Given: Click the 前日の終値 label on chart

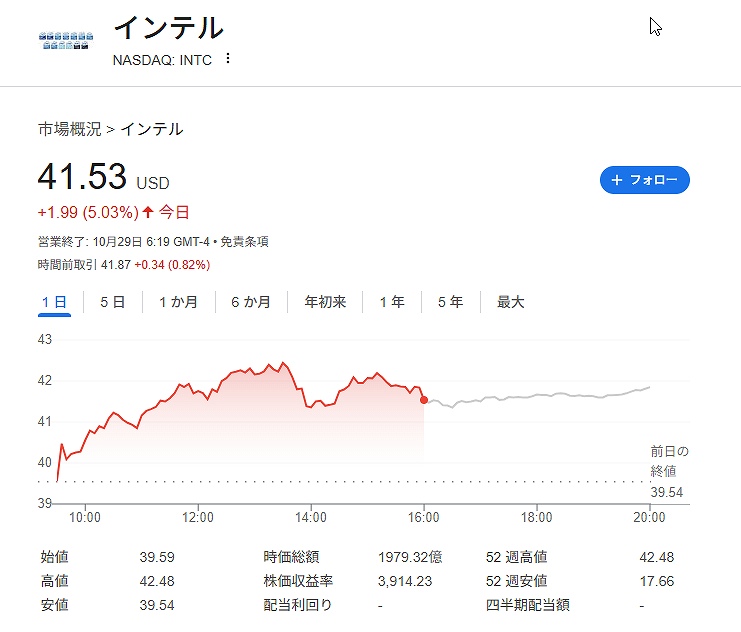Looking at the screenshot, I should pos(669,461).
